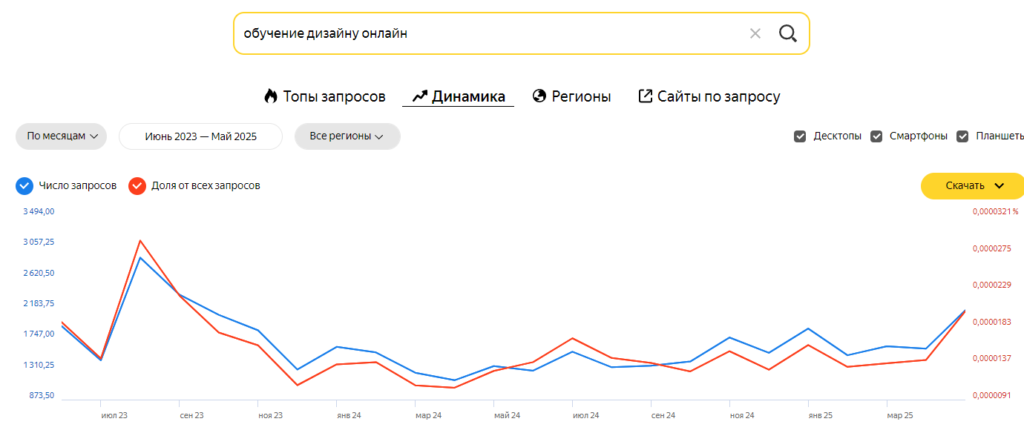Click the flame icon for top queries
The height and width of the screenshot is (433, 1024).
pos(270,97)
